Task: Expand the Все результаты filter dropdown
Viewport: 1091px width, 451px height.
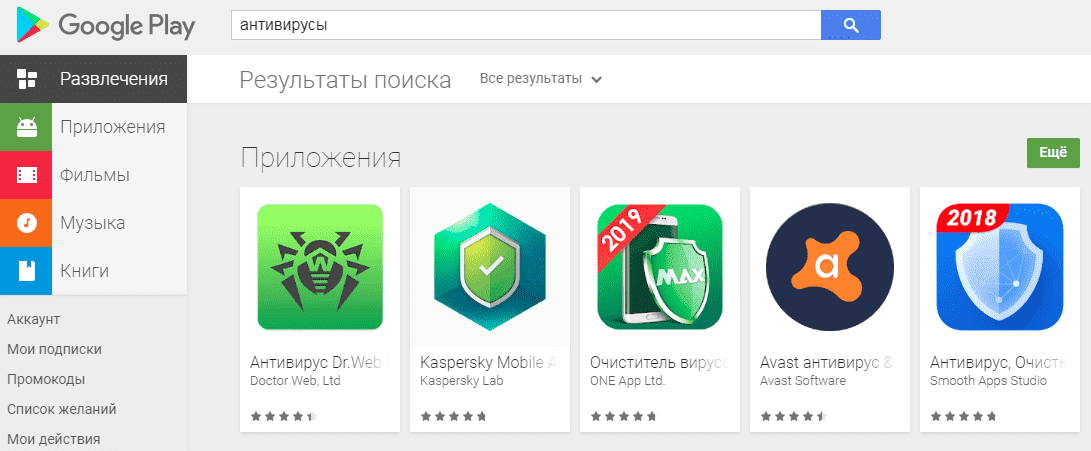Action: coord(541,79)
